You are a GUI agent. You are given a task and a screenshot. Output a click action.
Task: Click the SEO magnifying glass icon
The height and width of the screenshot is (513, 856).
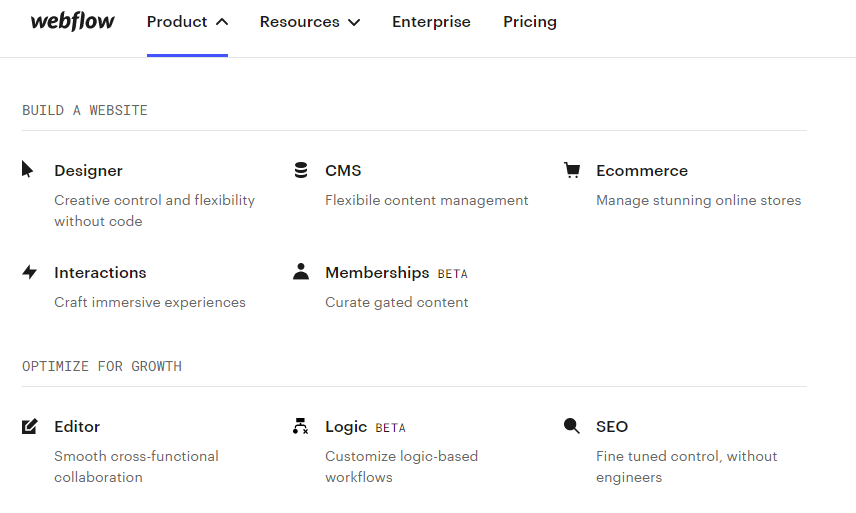[x=572, y=426]
